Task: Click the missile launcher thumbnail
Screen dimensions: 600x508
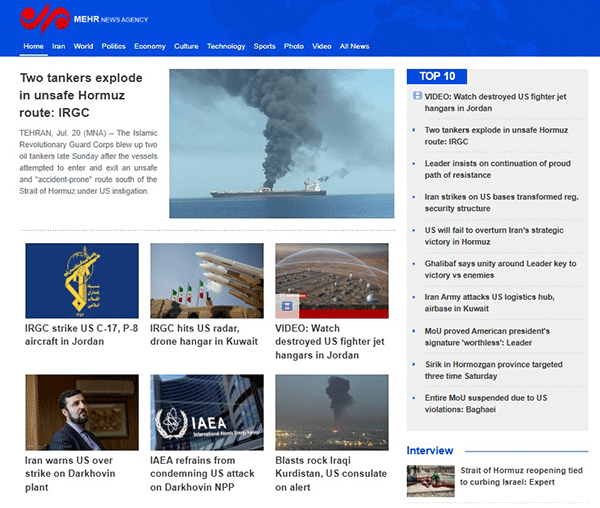Action: pos(207,281)
